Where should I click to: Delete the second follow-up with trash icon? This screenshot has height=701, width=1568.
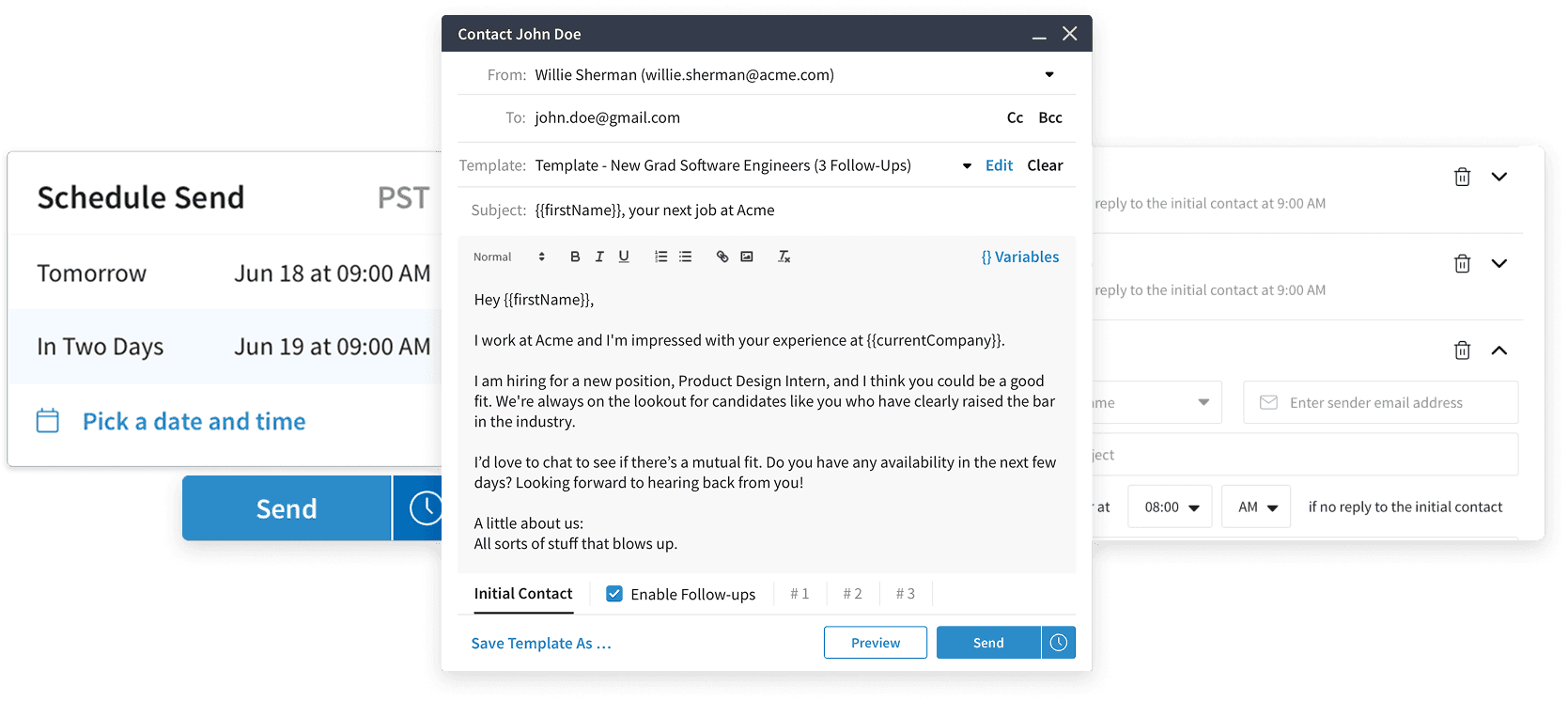pyautogui.click(x=1462, y=263)
